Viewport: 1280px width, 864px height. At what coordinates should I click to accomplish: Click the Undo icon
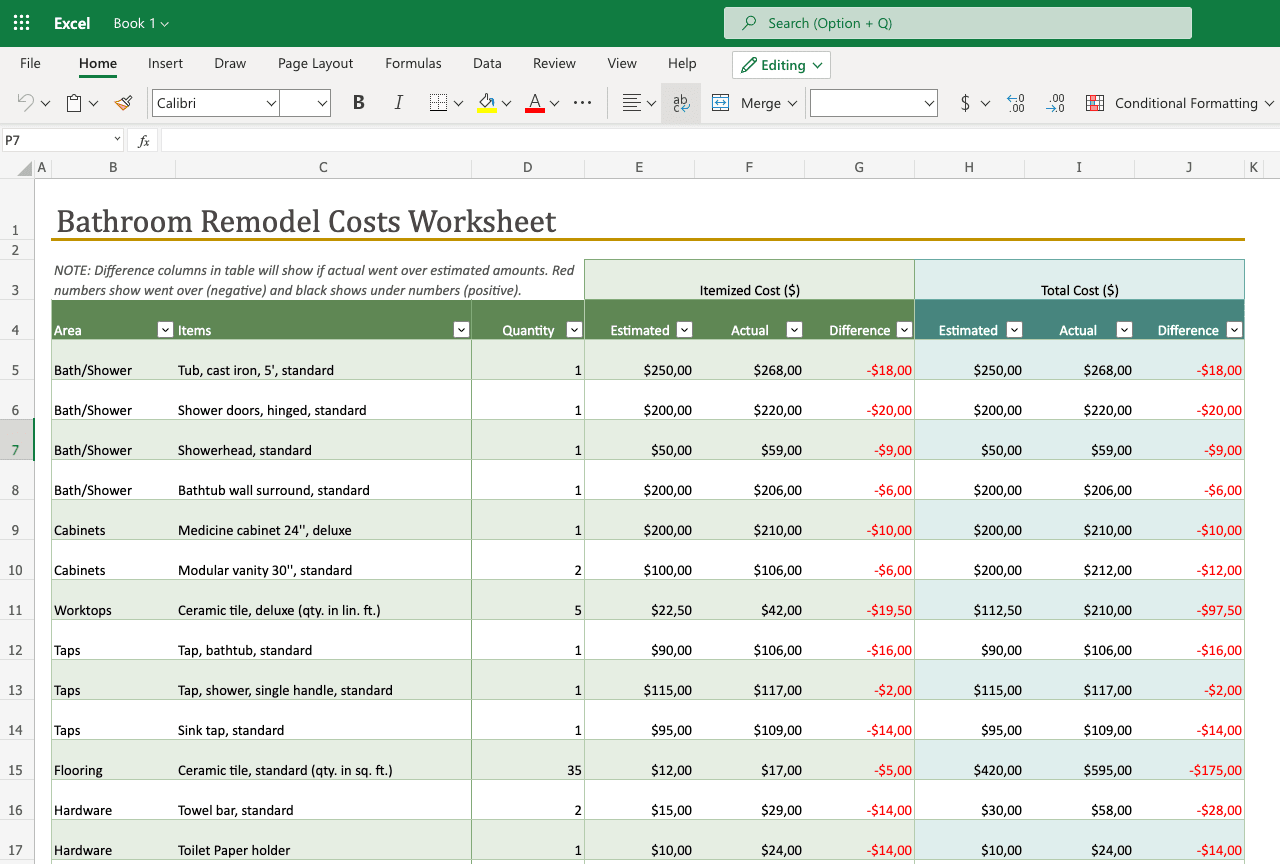[x=26, y=103]
